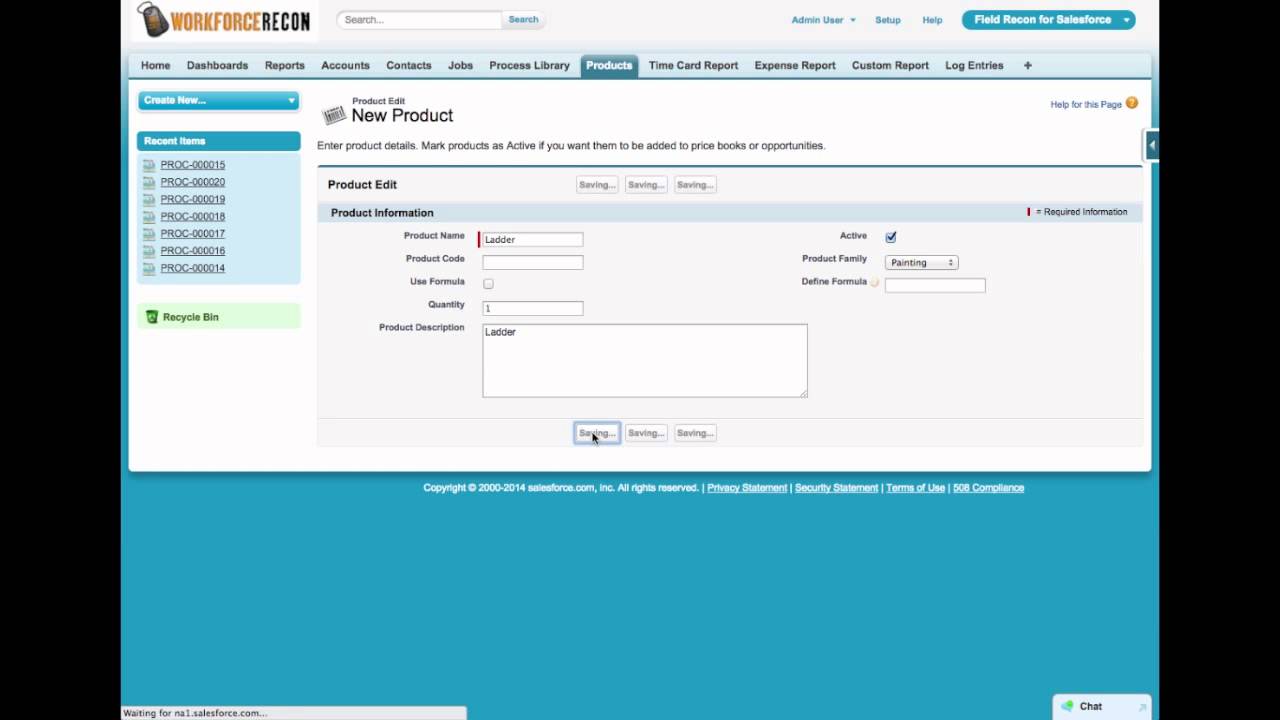Open the Admin User menu
The width and height of the screenshot is (1280, 720).
(x=823, y=20)
